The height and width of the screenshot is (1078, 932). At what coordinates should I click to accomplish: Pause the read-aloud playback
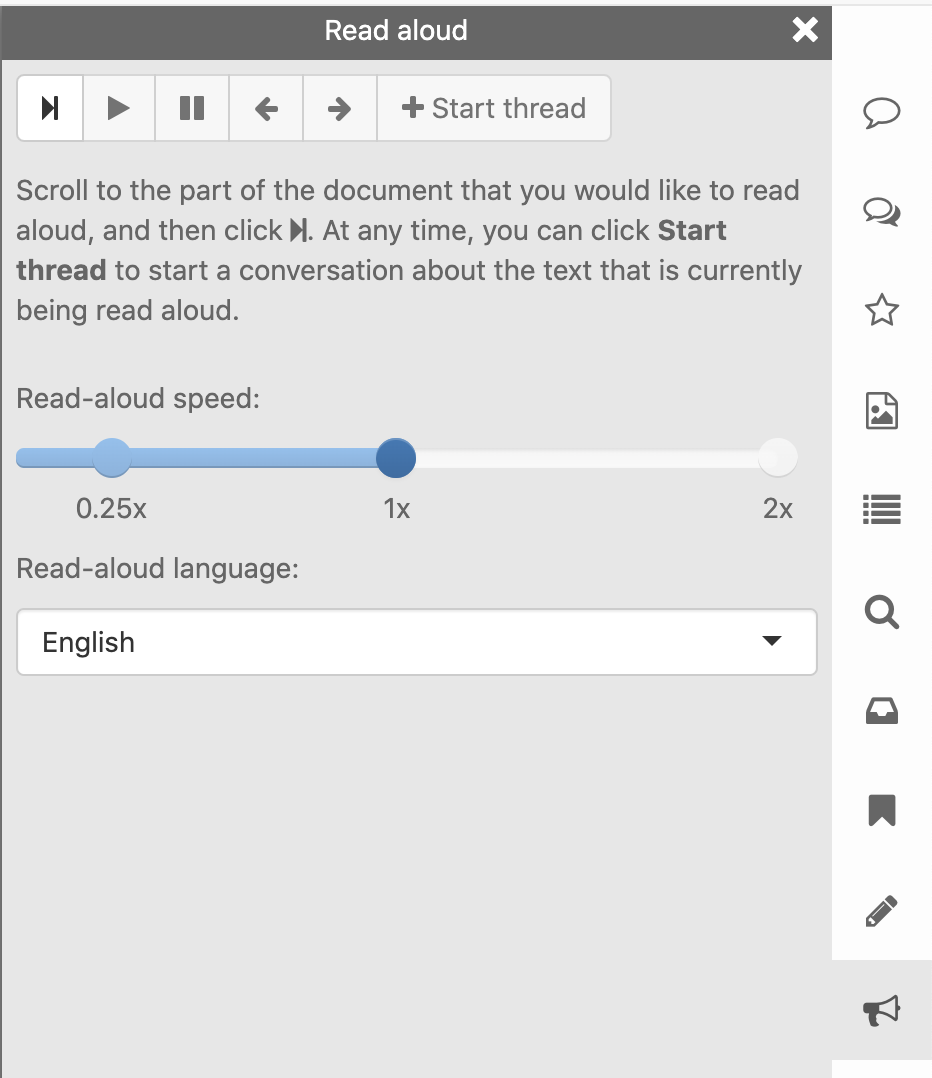tap(192, 108)
